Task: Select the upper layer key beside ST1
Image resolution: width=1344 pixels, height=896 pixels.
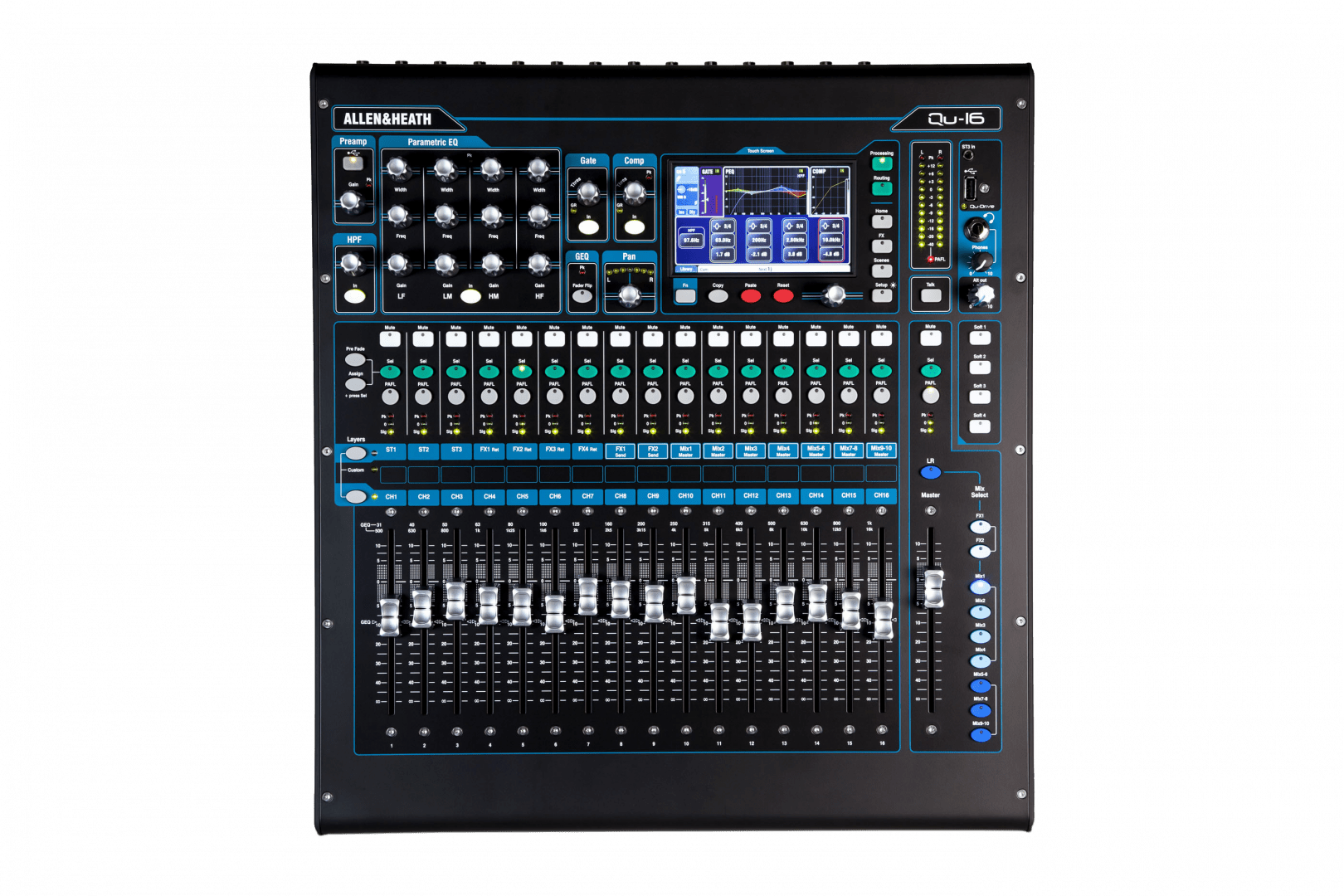Action: [x=355, y=453]
